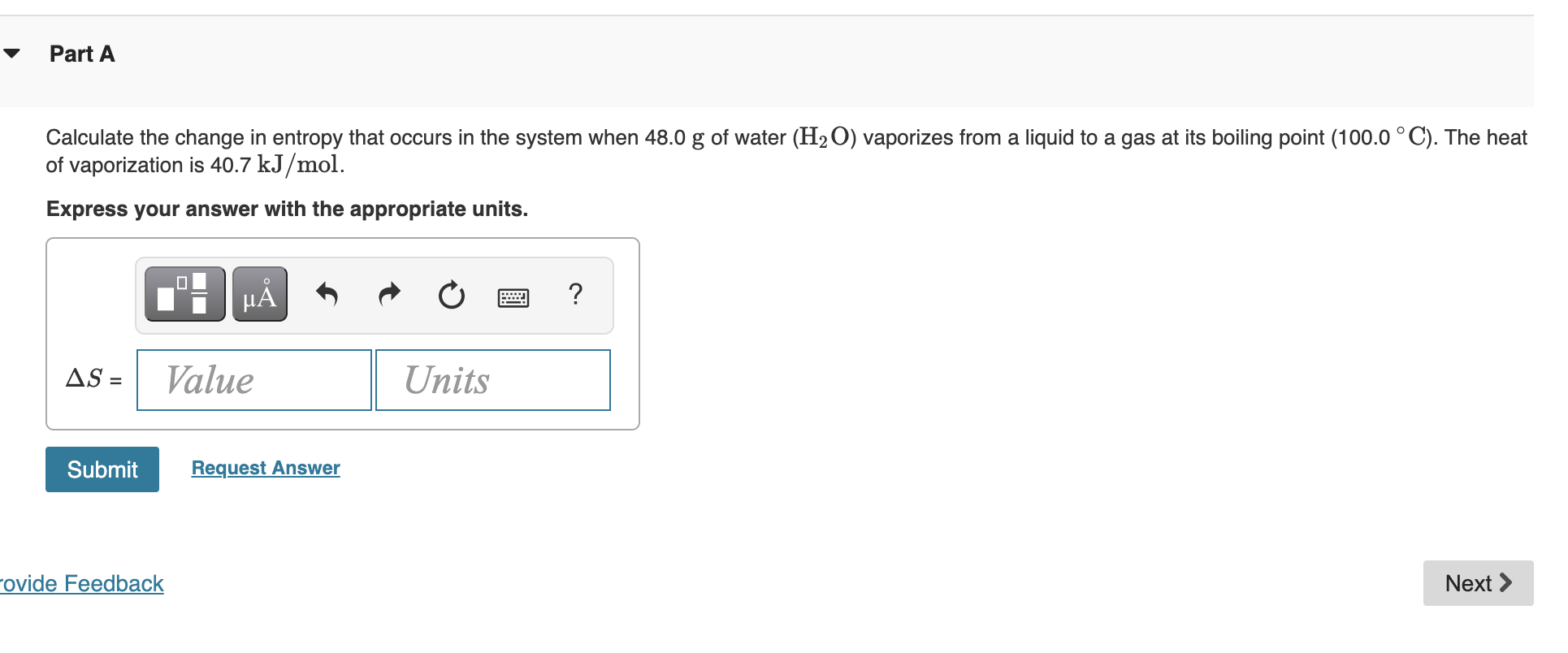Collapse the Part A disclosure triangle
The height and width of the screenshot is (653, 1568).
click(x=12, y=54)
